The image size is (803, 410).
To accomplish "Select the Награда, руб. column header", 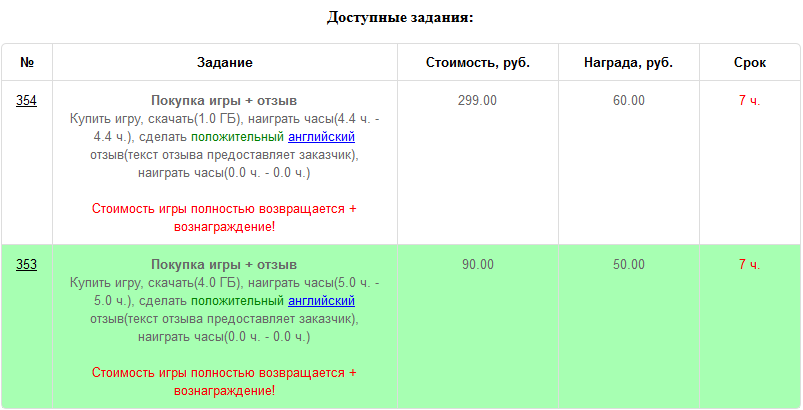I will coord(628,62).
